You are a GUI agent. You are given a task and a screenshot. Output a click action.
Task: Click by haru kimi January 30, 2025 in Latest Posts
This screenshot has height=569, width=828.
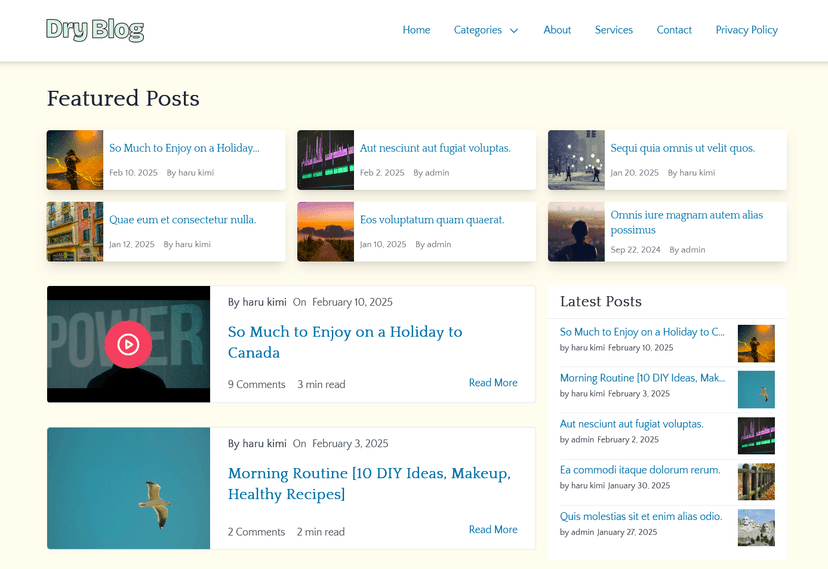point(615,486)
